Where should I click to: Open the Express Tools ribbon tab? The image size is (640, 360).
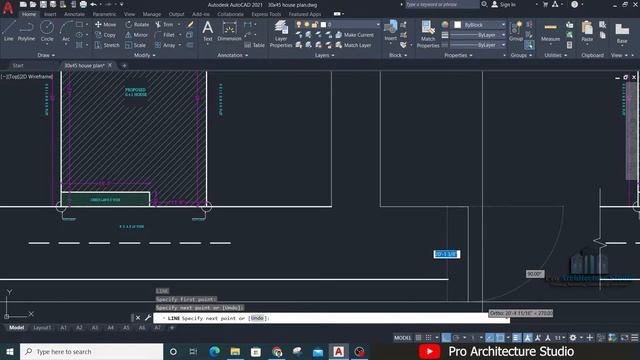pyautogui.click(x=266, y=14)
